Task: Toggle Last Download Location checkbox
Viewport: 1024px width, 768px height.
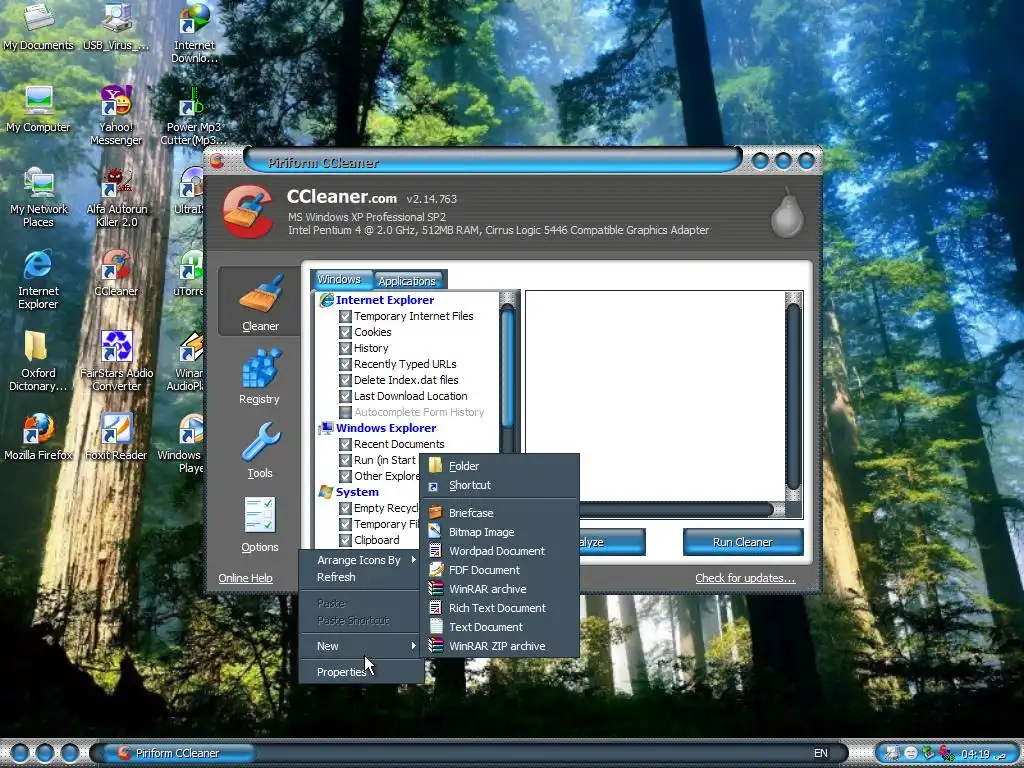Action: (x=345, y=396)
